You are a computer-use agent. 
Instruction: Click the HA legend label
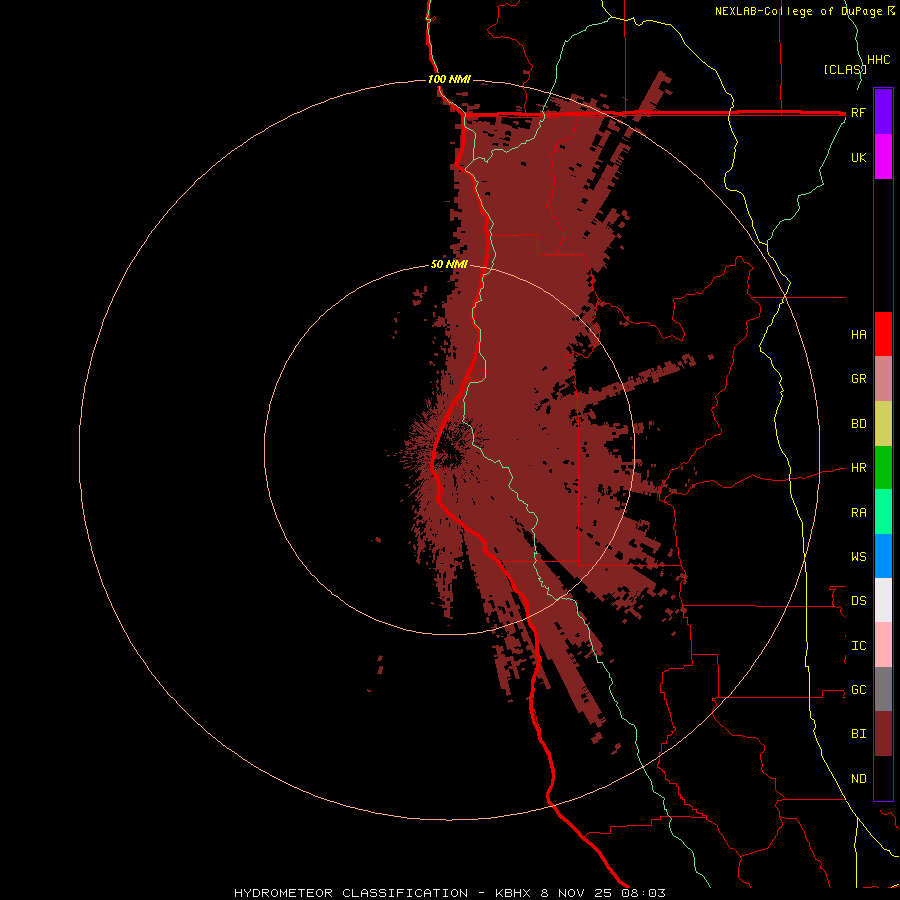tap(858, 335)
